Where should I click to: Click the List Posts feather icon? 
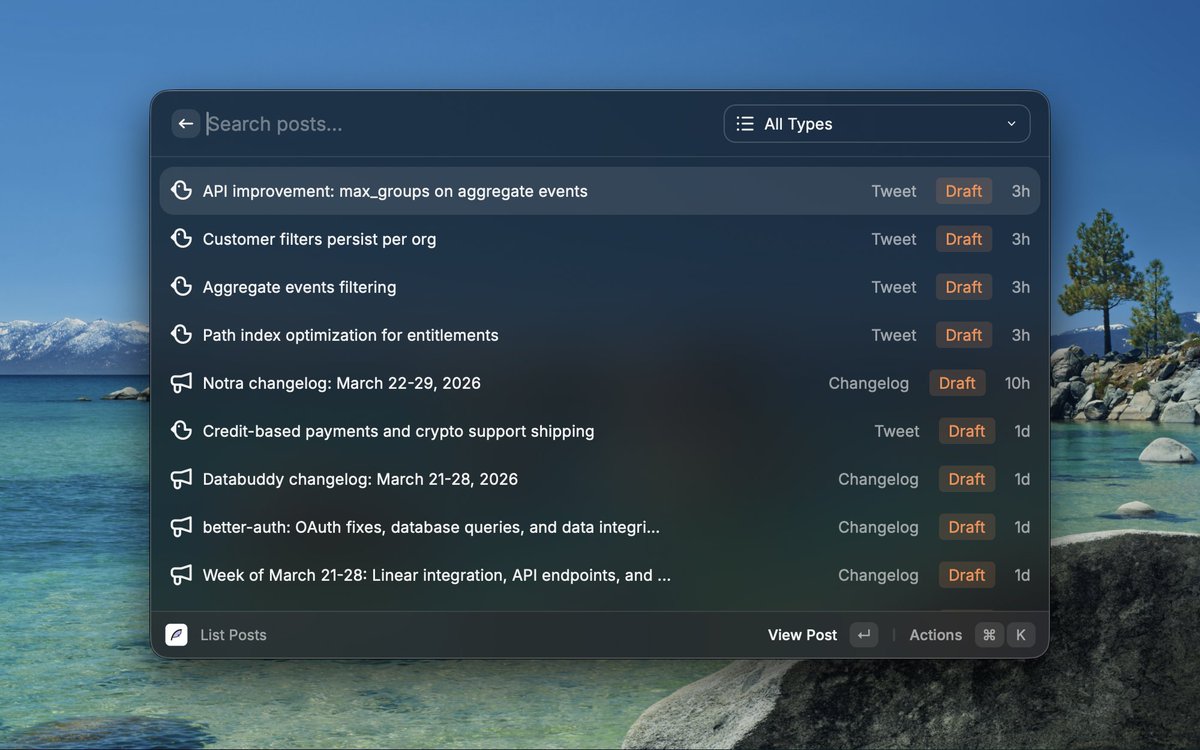coord(177,635)
